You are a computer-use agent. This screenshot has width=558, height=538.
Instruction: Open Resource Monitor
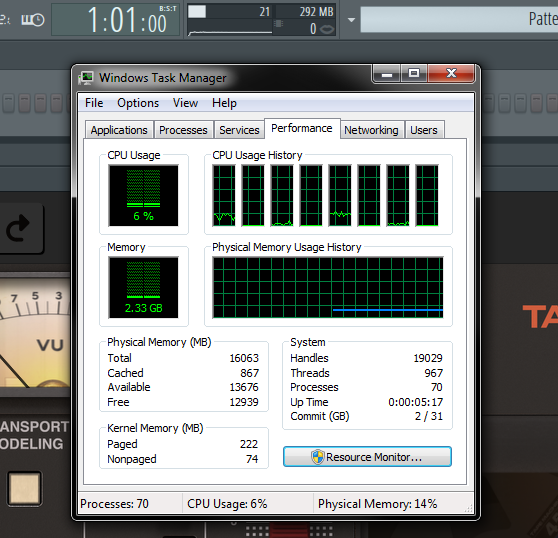(x=367, y=457)
